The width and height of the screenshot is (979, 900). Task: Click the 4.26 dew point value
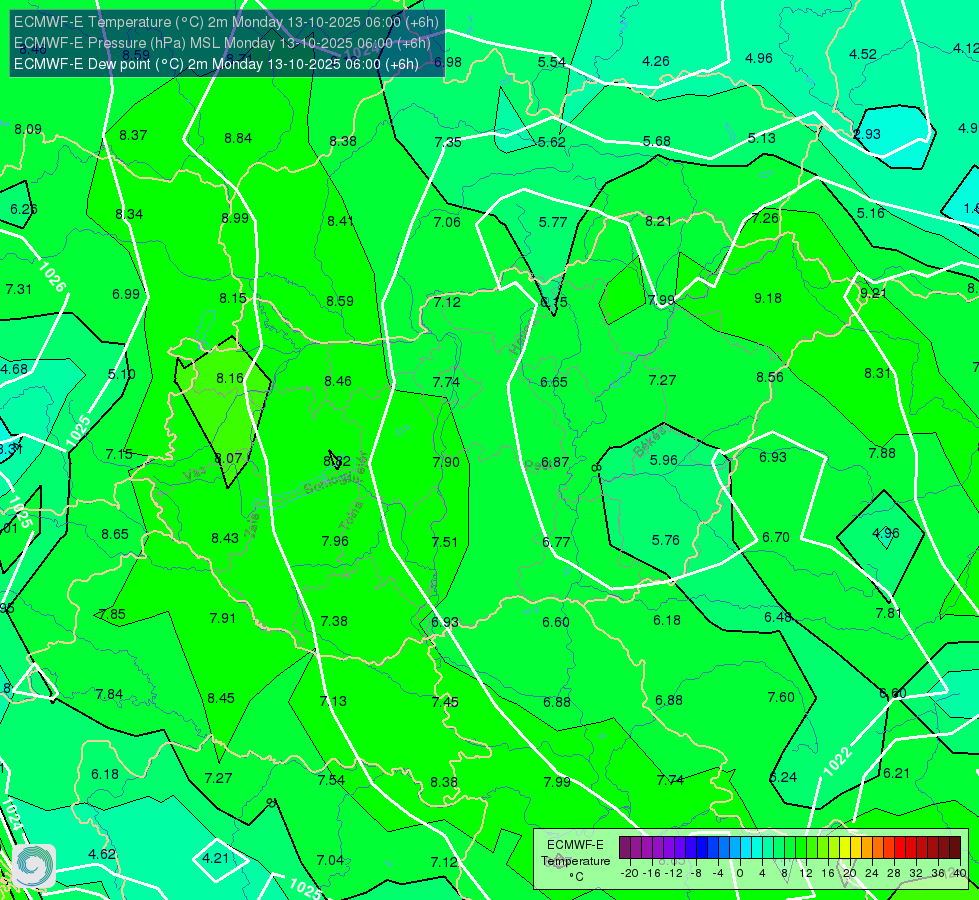pyautogui.click(x=656, y=61)
